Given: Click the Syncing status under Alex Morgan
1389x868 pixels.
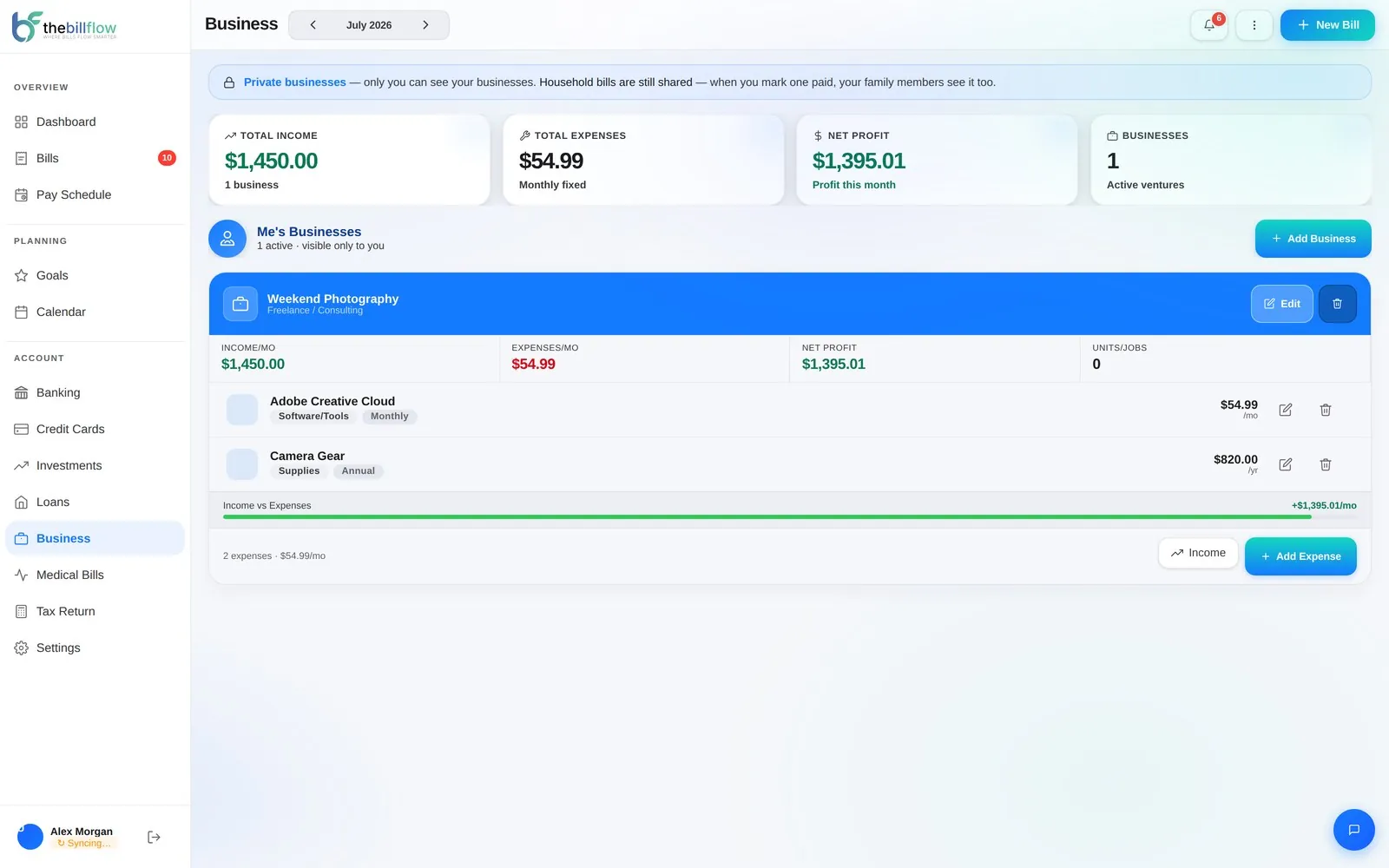Looking at the screenshot, I should (84, 844).
